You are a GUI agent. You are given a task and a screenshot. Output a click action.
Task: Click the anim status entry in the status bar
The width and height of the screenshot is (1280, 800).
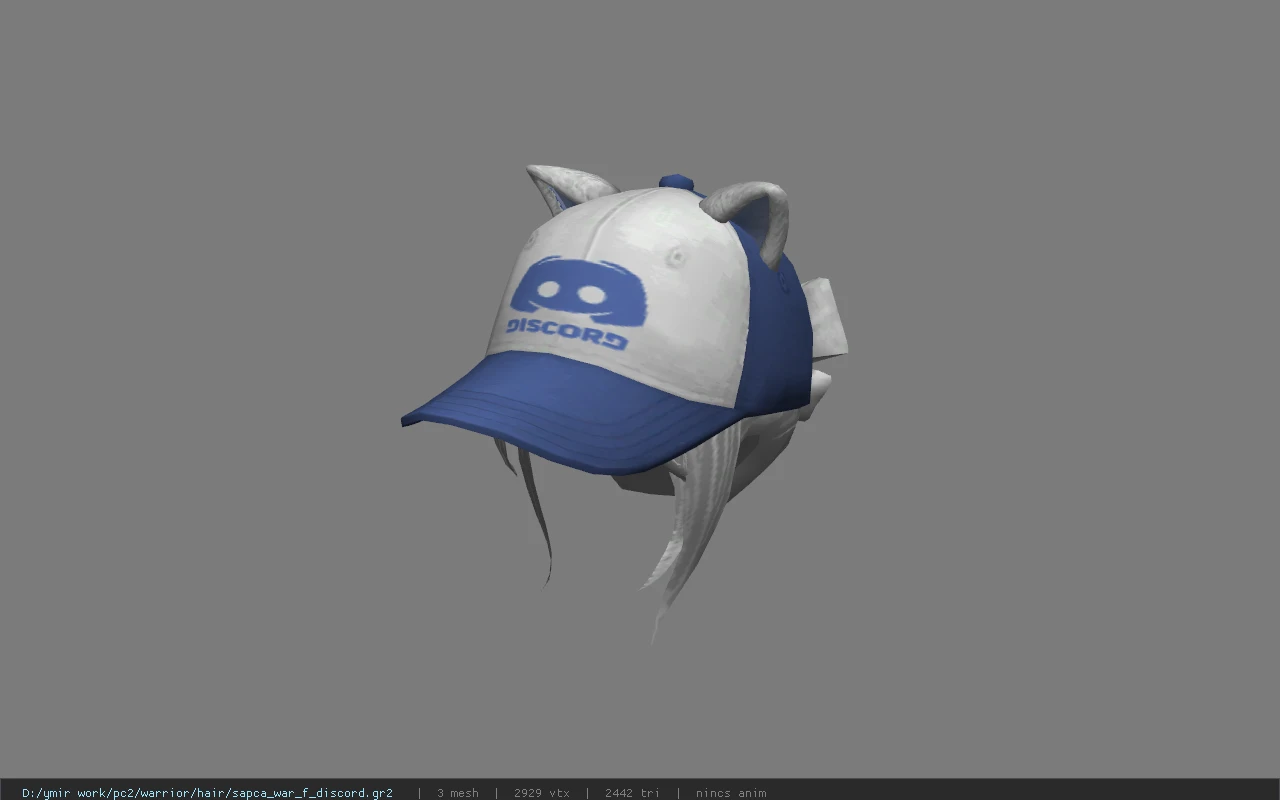731,793
